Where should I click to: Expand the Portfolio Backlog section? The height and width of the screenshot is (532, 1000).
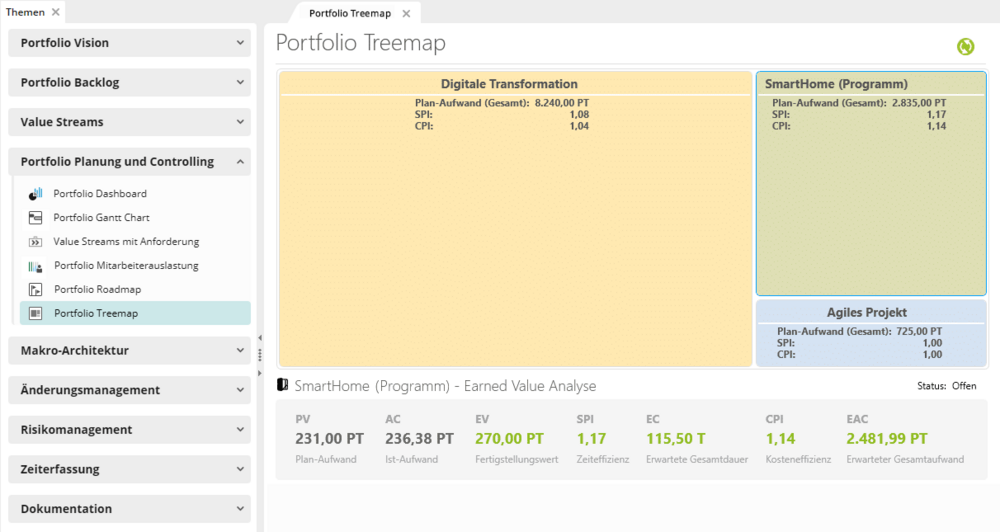[240, 82]
